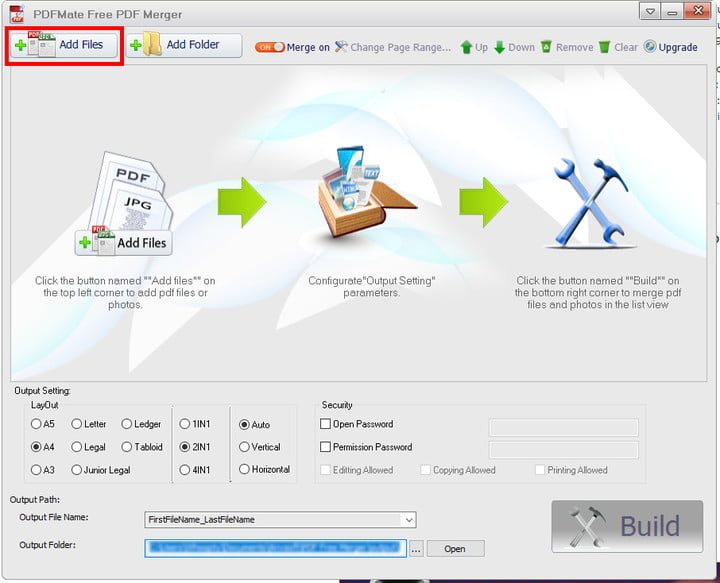Enable the Open Password checkbox
This screenshot has height=583, width=720.
[326, 424]
